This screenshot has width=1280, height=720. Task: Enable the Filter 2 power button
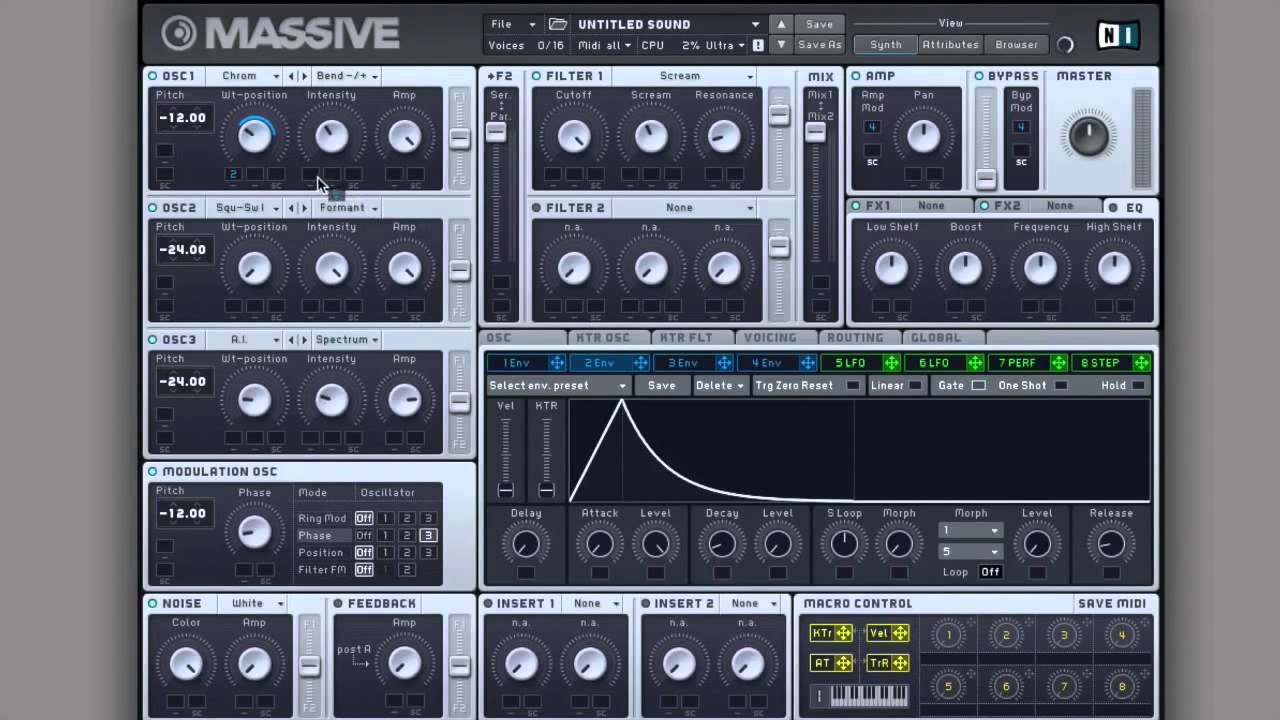[537, 208]
